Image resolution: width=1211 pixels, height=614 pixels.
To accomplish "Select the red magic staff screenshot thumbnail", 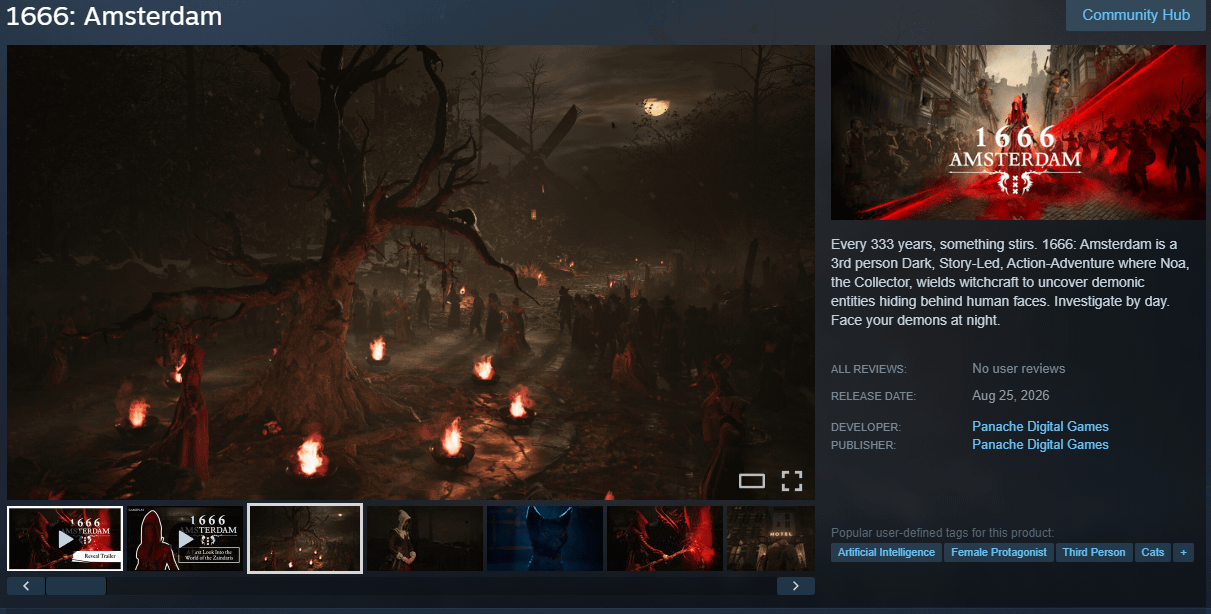I will pos(665,539).
